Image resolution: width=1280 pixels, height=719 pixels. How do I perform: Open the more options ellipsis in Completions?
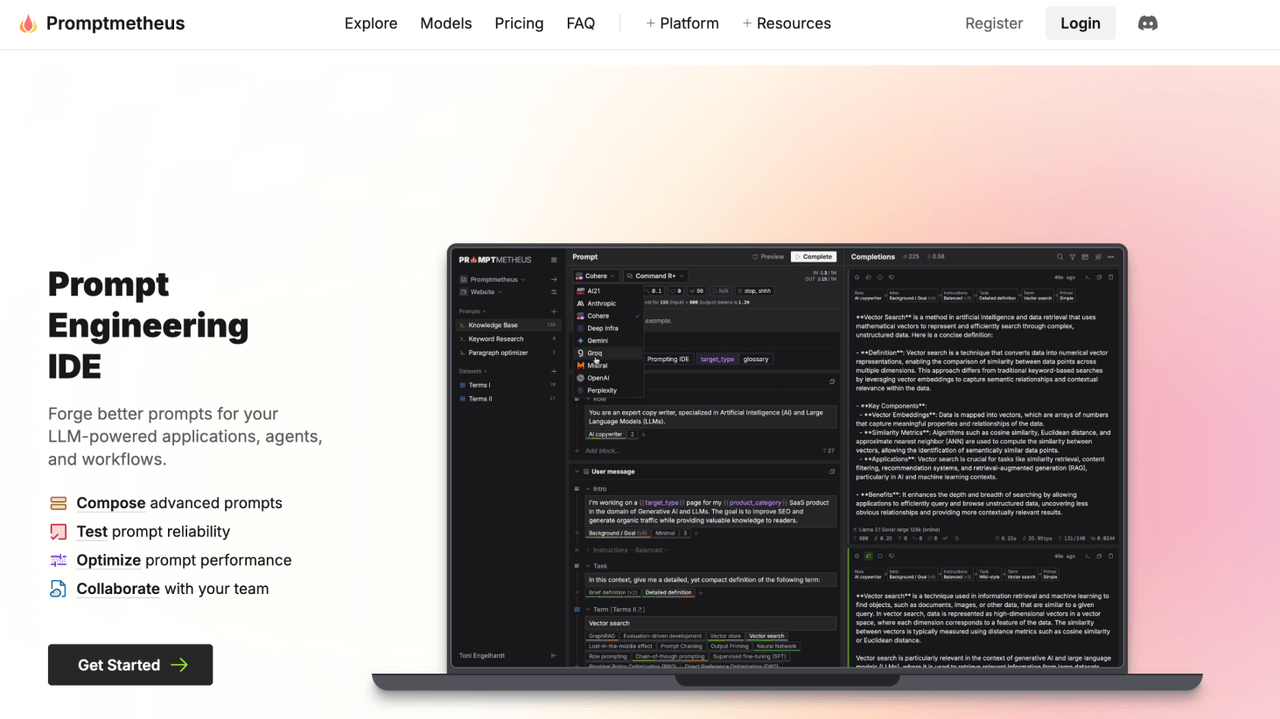tap(1111, 257)
